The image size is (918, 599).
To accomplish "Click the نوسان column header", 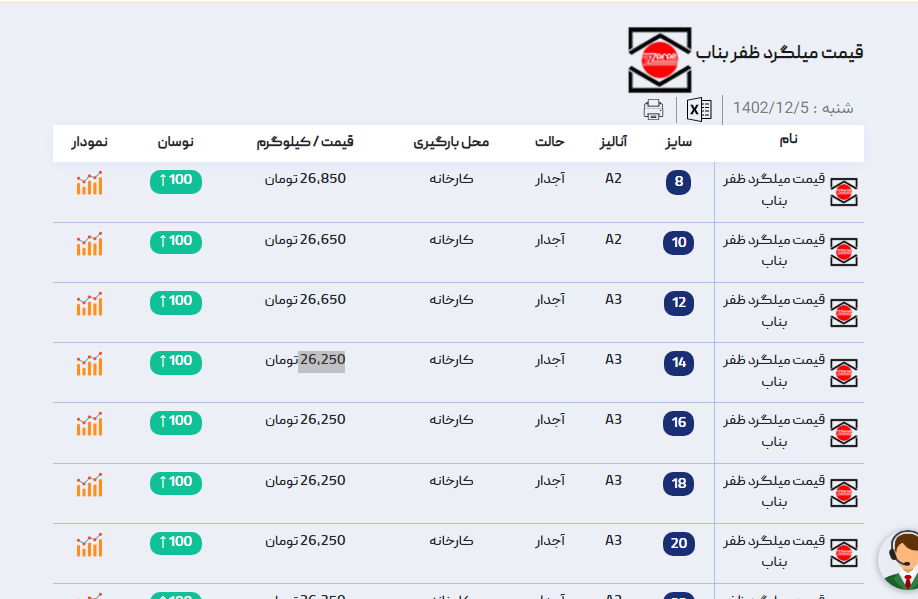I will [175, 142].
